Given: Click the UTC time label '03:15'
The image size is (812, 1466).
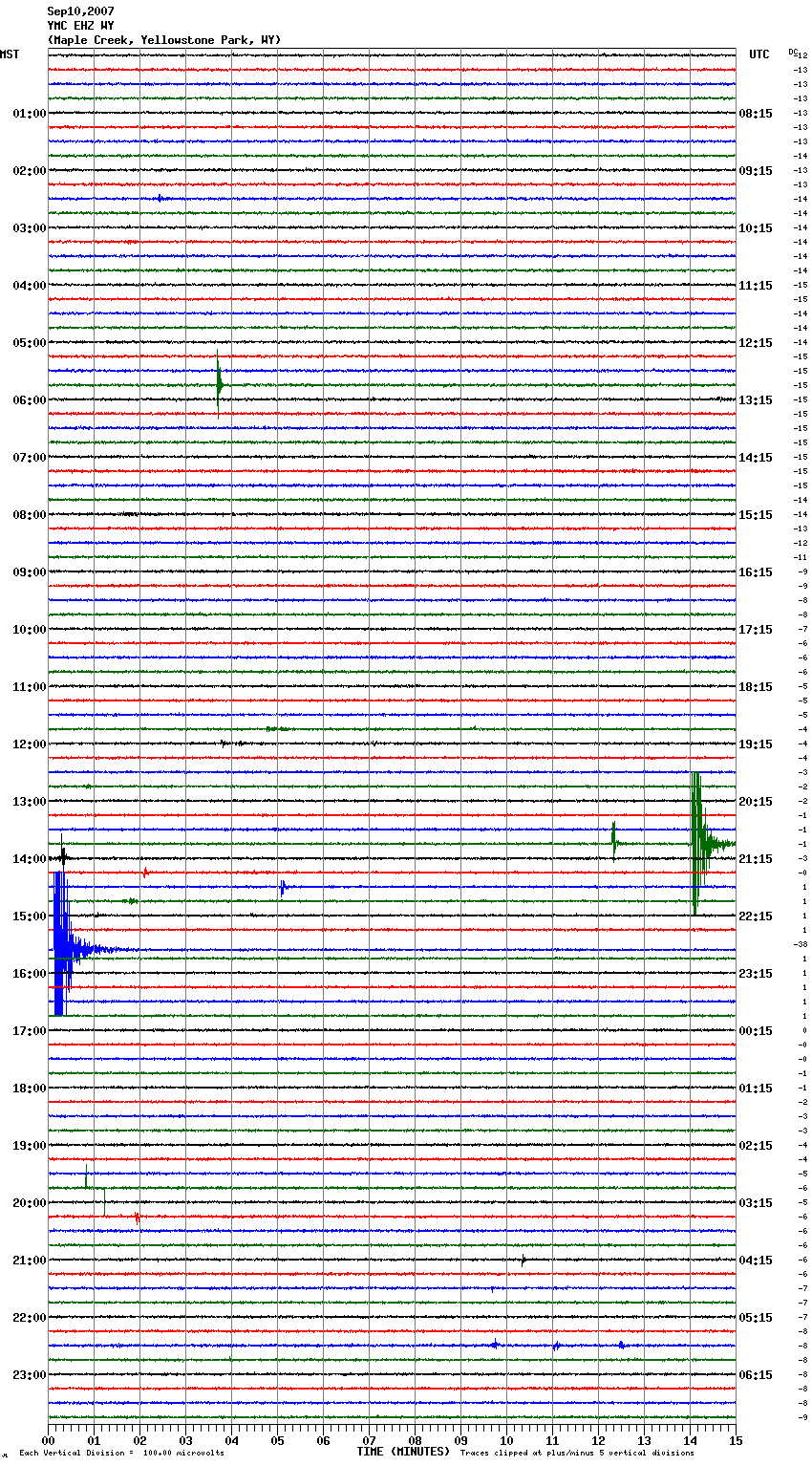Looking at the screenshot, I should (x=756, y=1203).
